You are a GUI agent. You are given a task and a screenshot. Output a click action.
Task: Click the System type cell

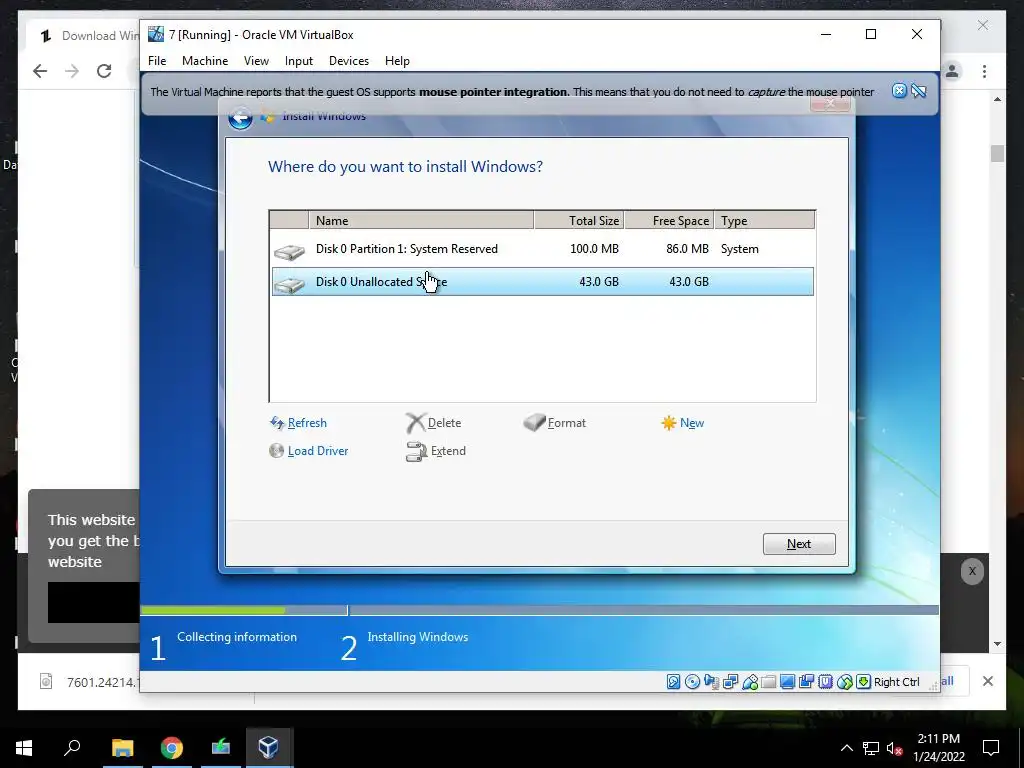pos(740,249)
